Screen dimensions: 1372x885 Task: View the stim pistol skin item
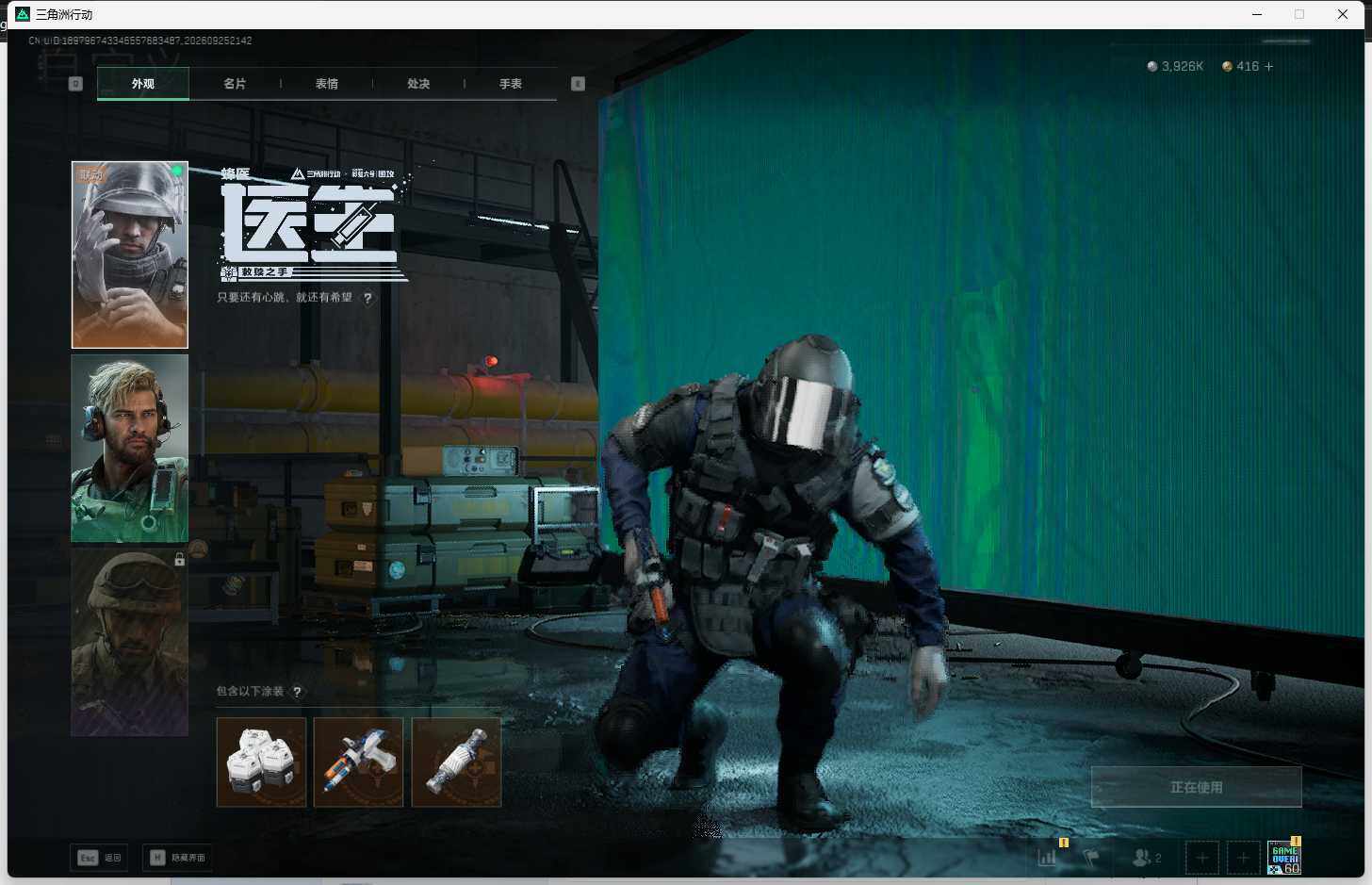(358, 762)
